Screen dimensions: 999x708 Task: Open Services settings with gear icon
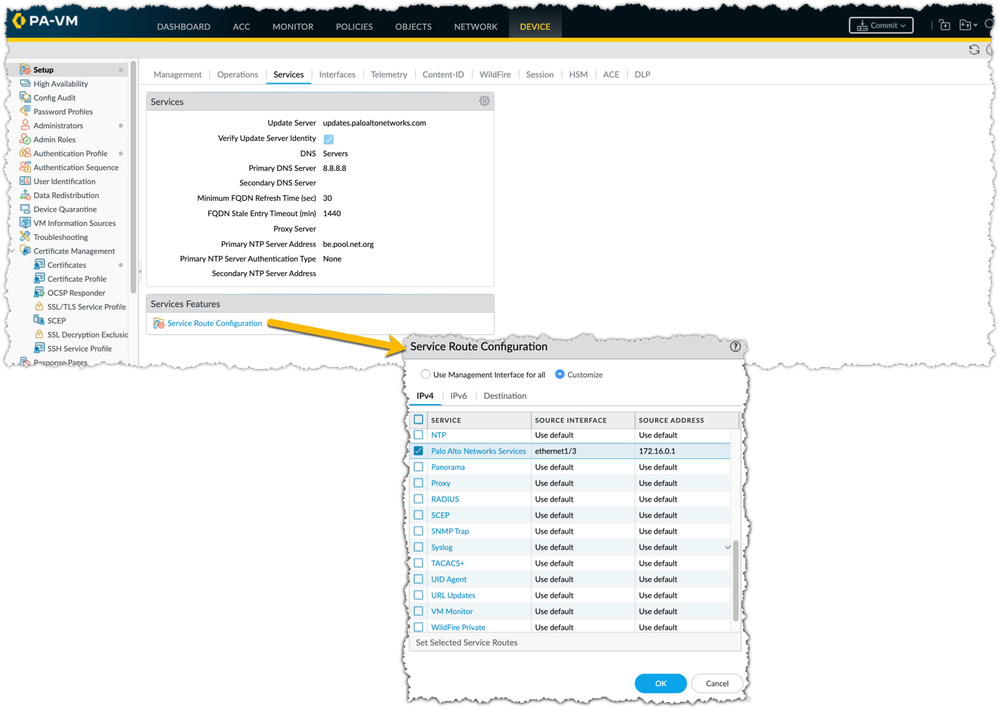[484, 101]
